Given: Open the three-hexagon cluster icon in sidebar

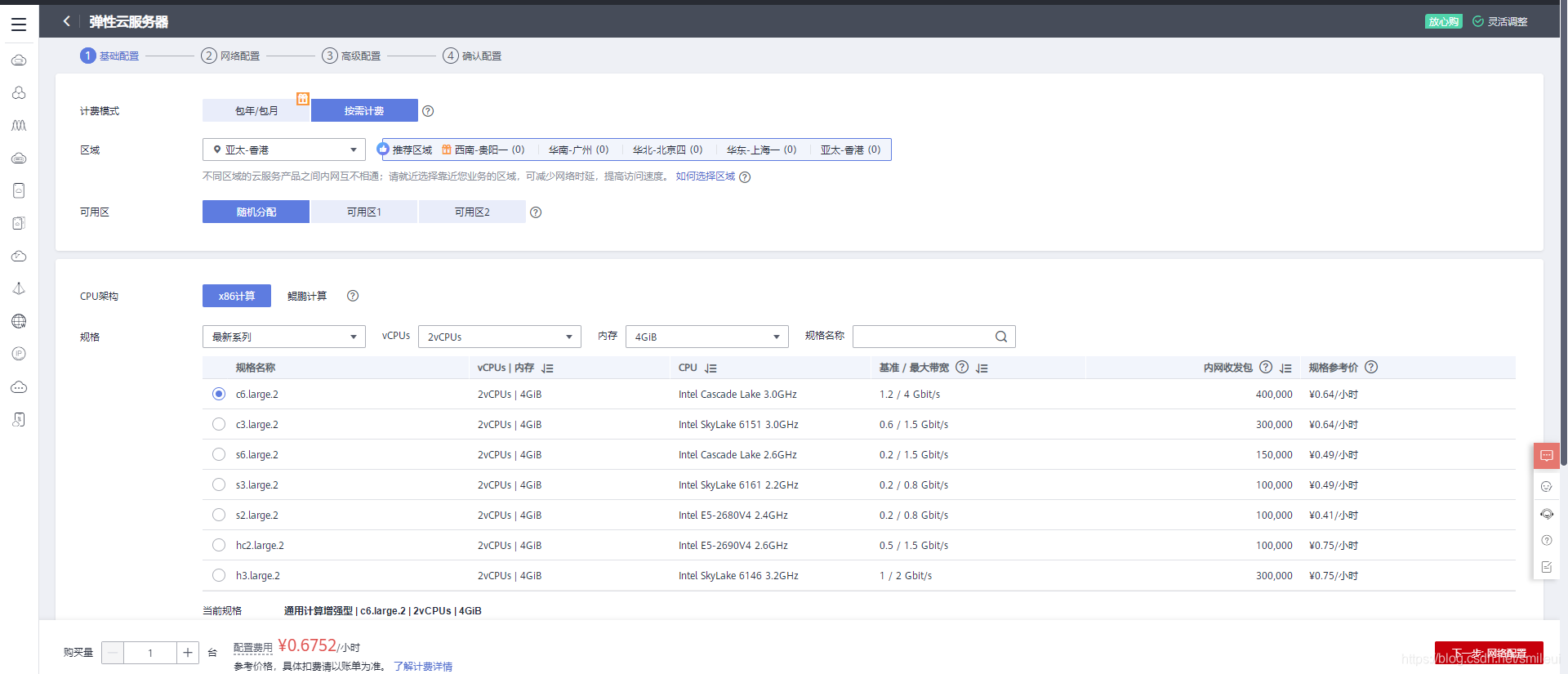Looking at the screenshot, I should [19, 93].
